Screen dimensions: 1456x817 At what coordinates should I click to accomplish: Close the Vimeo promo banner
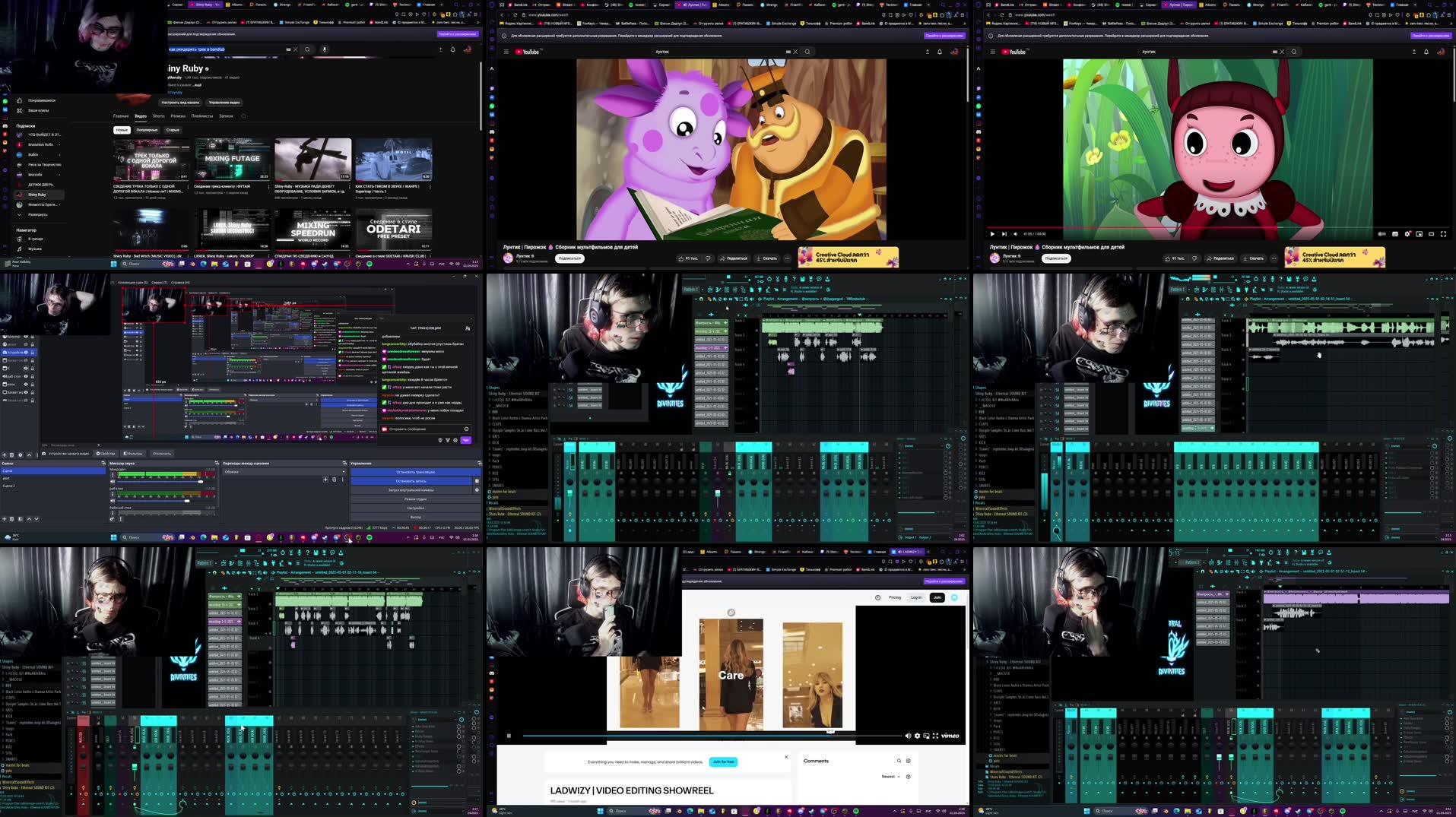click(x=786, y=757)
